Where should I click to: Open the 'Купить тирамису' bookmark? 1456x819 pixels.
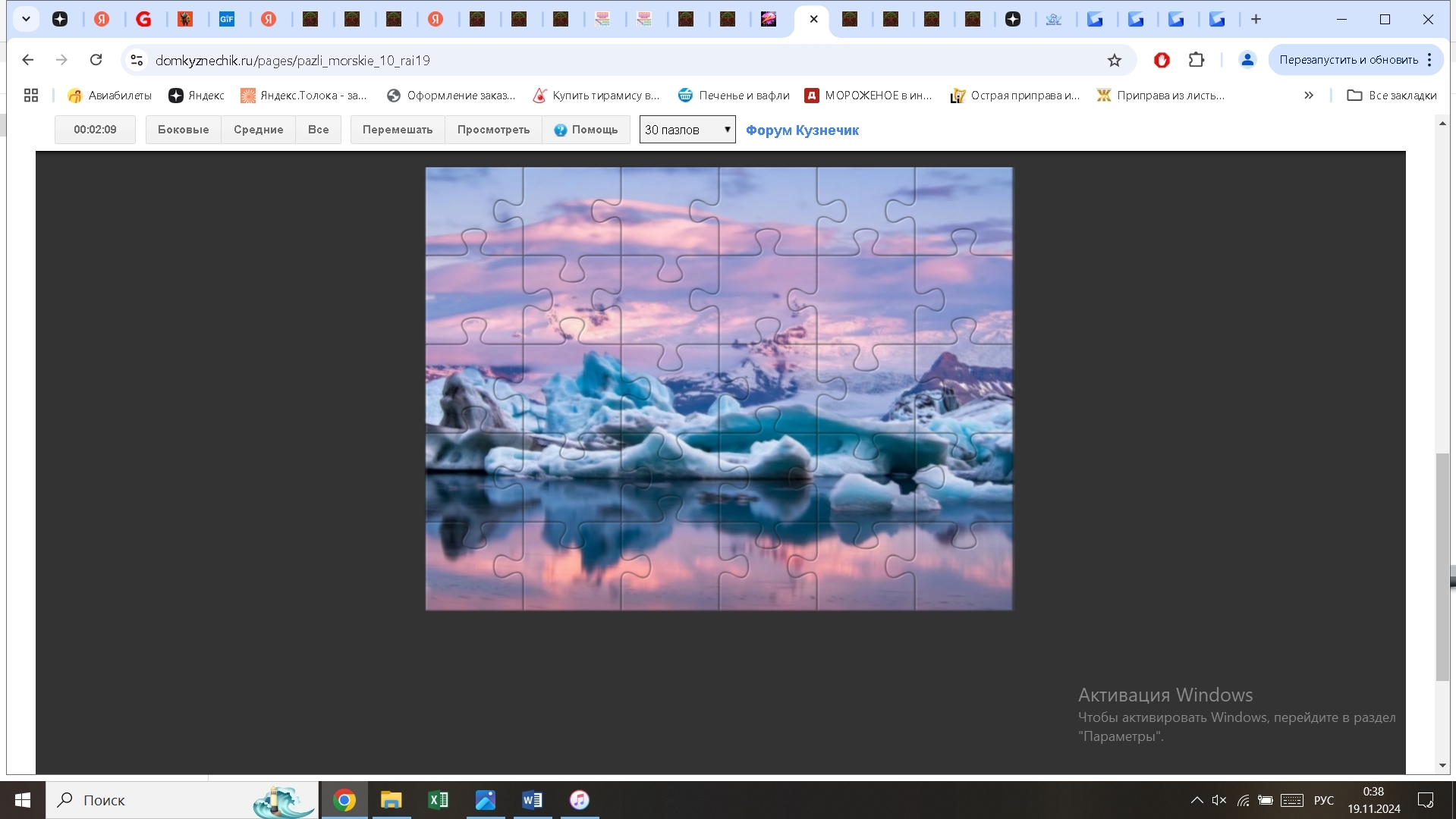[x=596, y=95]
